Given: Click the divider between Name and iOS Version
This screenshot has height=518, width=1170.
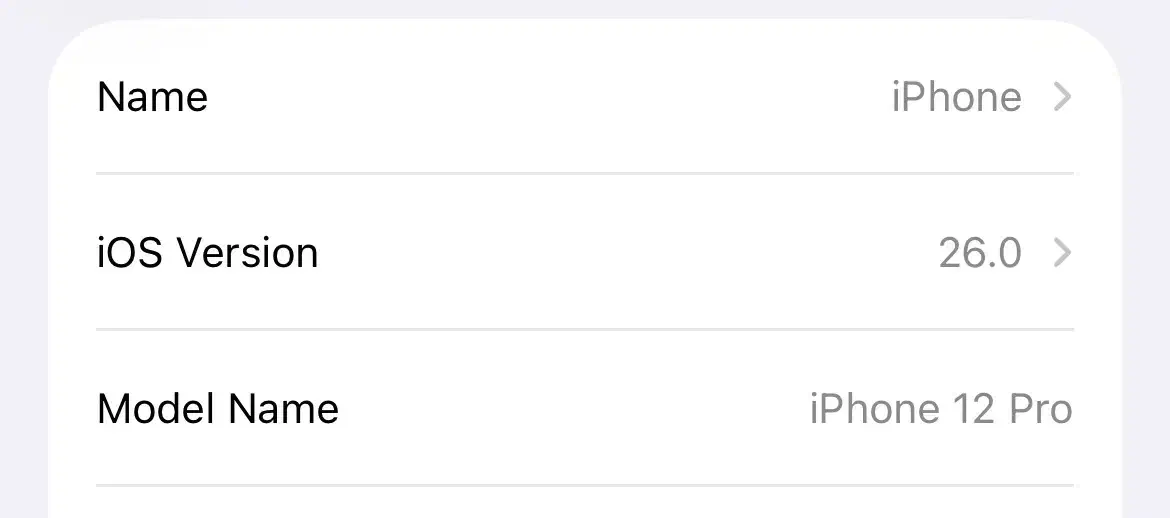Looking at the screenshot, I should point(585,173).
